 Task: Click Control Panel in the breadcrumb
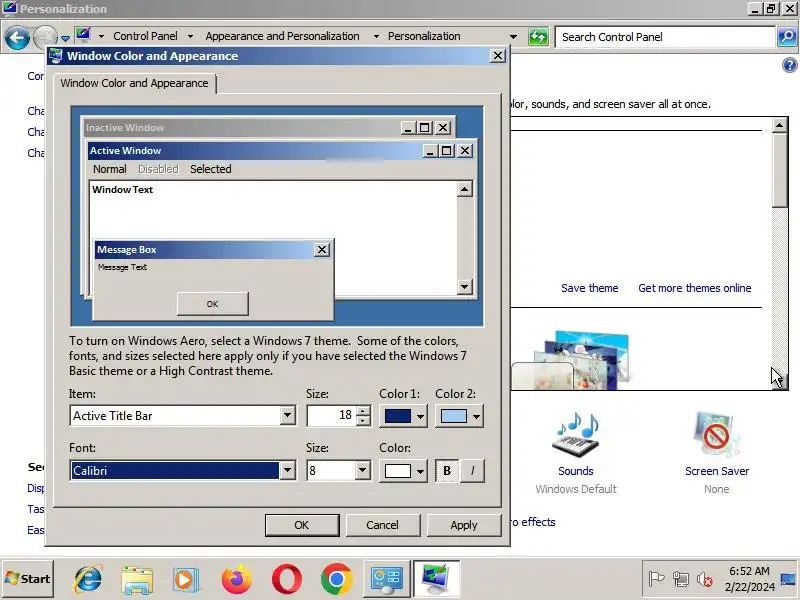click(x=145, y=36)
